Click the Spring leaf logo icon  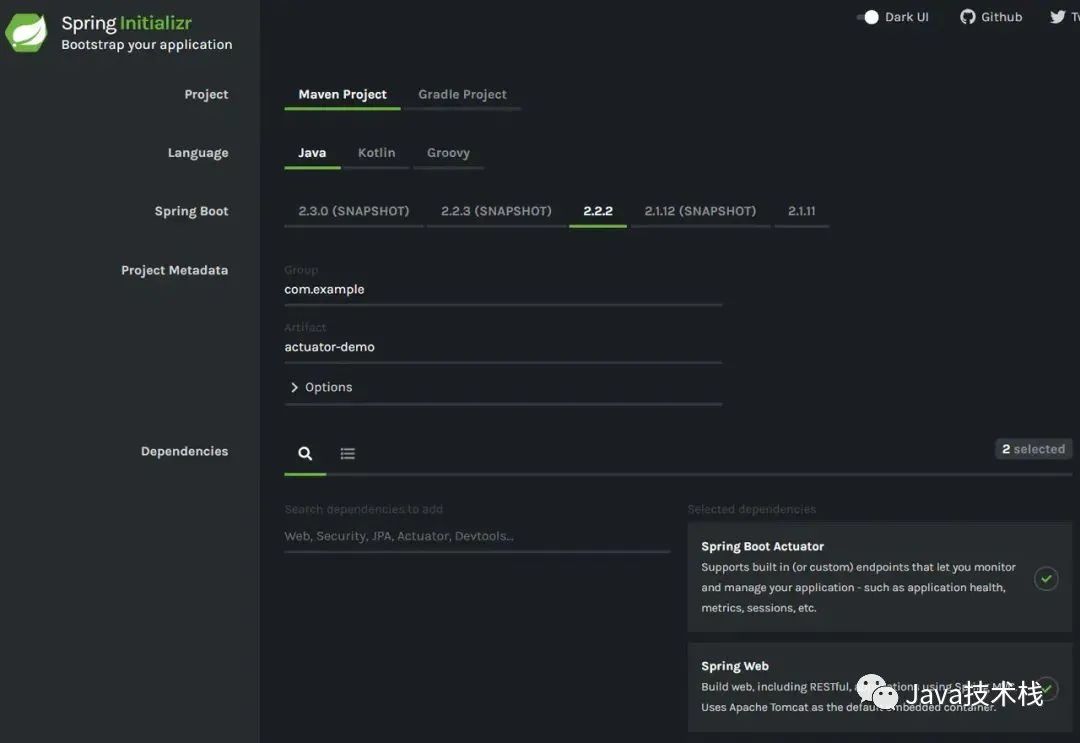[x=26, y=32]
